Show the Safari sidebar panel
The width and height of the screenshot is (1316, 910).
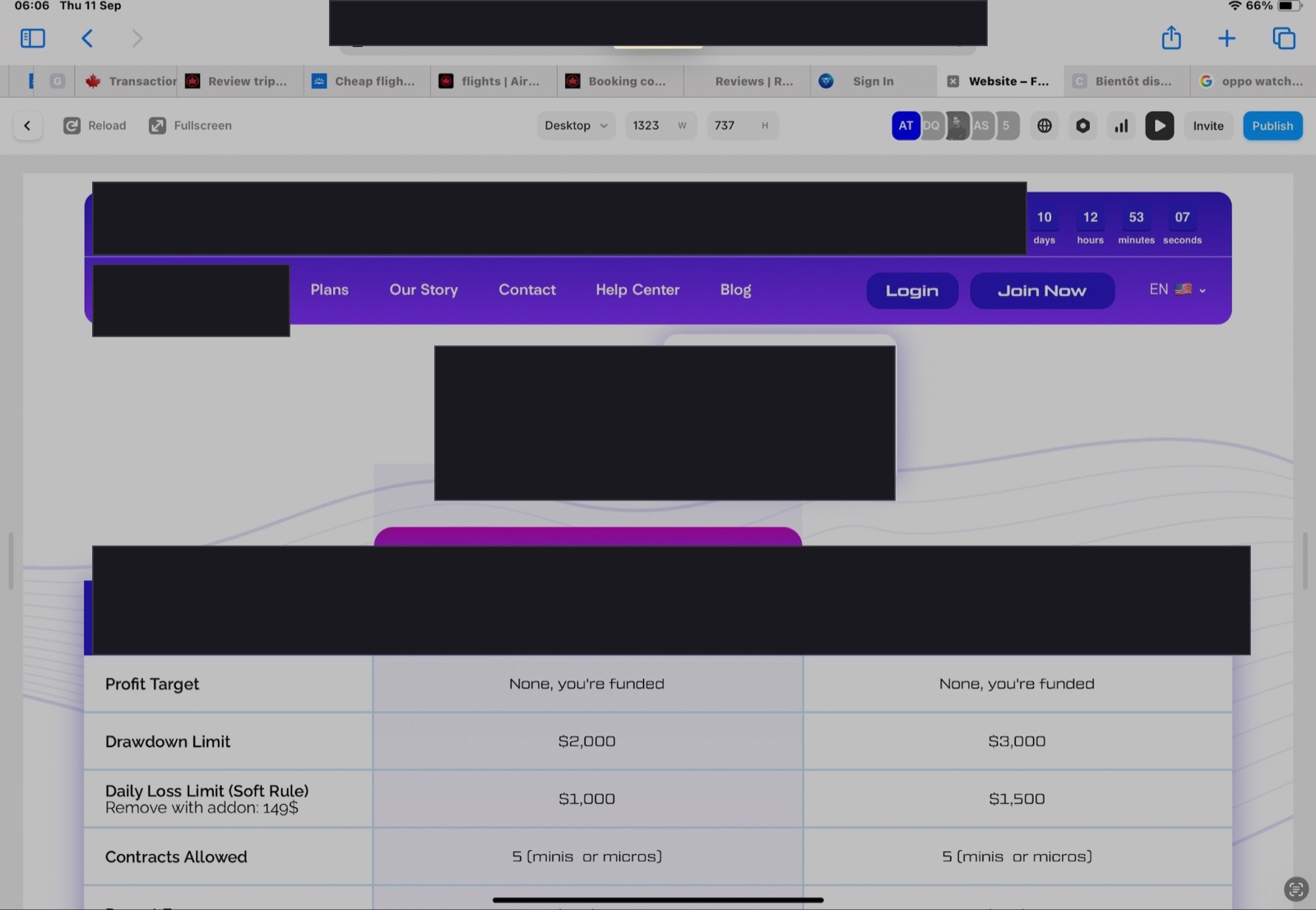(x=33, y=38)
